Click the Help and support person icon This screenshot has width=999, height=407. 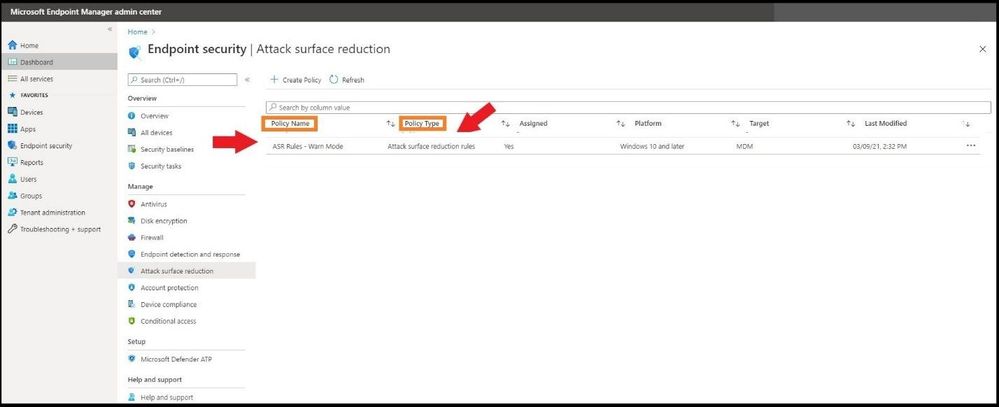coord(132,397)
